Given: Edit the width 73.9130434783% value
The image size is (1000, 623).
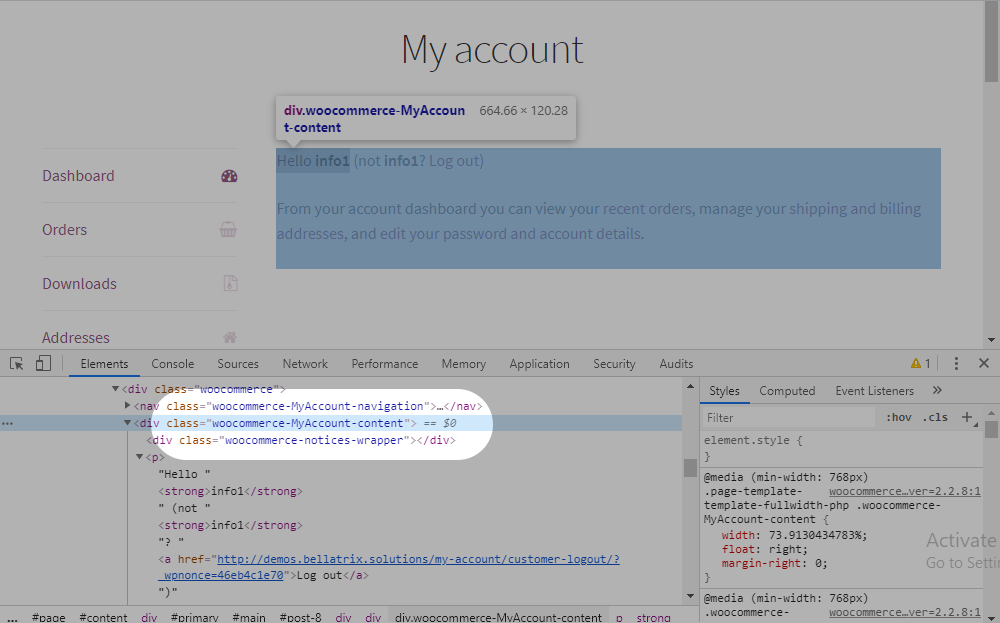Looking at the screenshot, I should coord(818,536).
